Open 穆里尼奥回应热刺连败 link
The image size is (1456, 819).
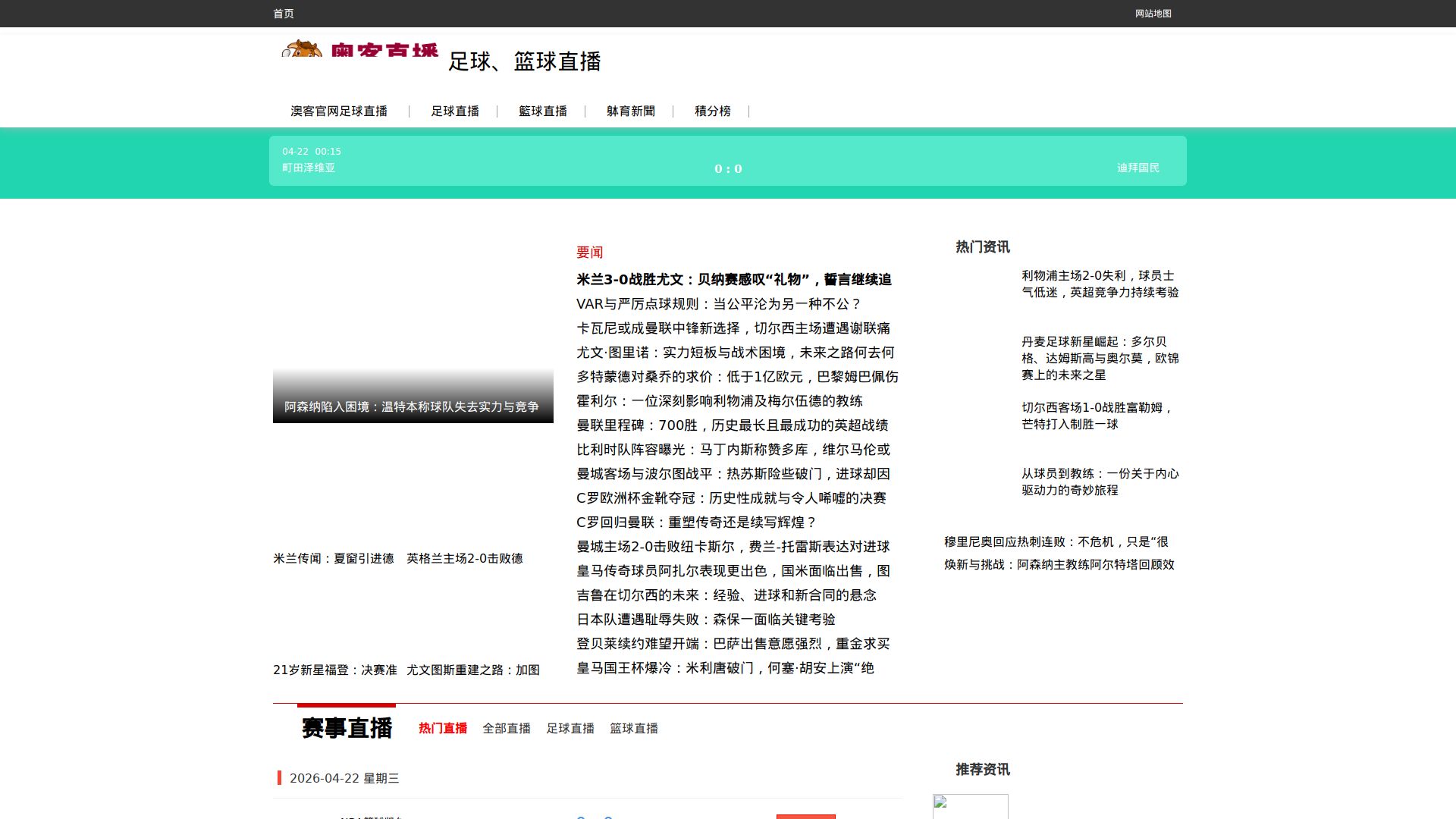coord(1056,542)
